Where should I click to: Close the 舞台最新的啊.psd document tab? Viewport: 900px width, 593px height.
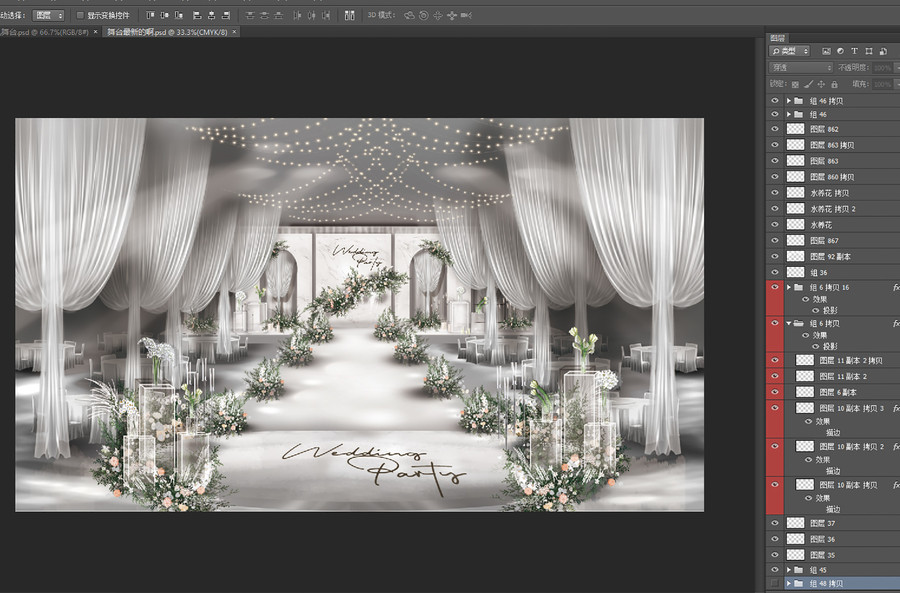click(234, 32)
